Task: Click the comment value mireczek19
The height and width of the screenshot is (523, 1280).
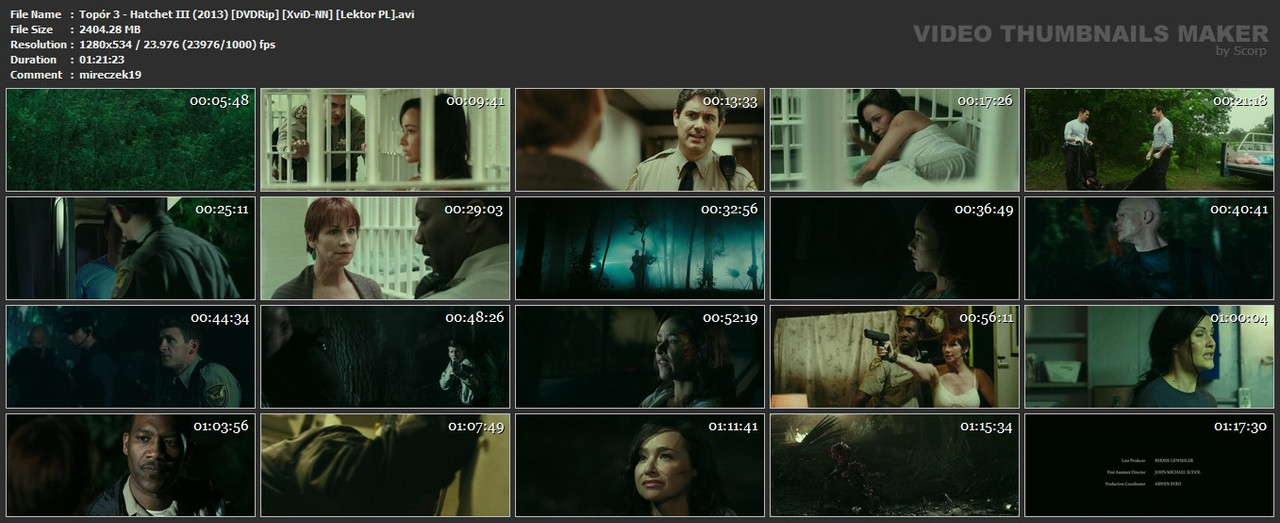Action: pyautogui.click(x=110, y=75)
